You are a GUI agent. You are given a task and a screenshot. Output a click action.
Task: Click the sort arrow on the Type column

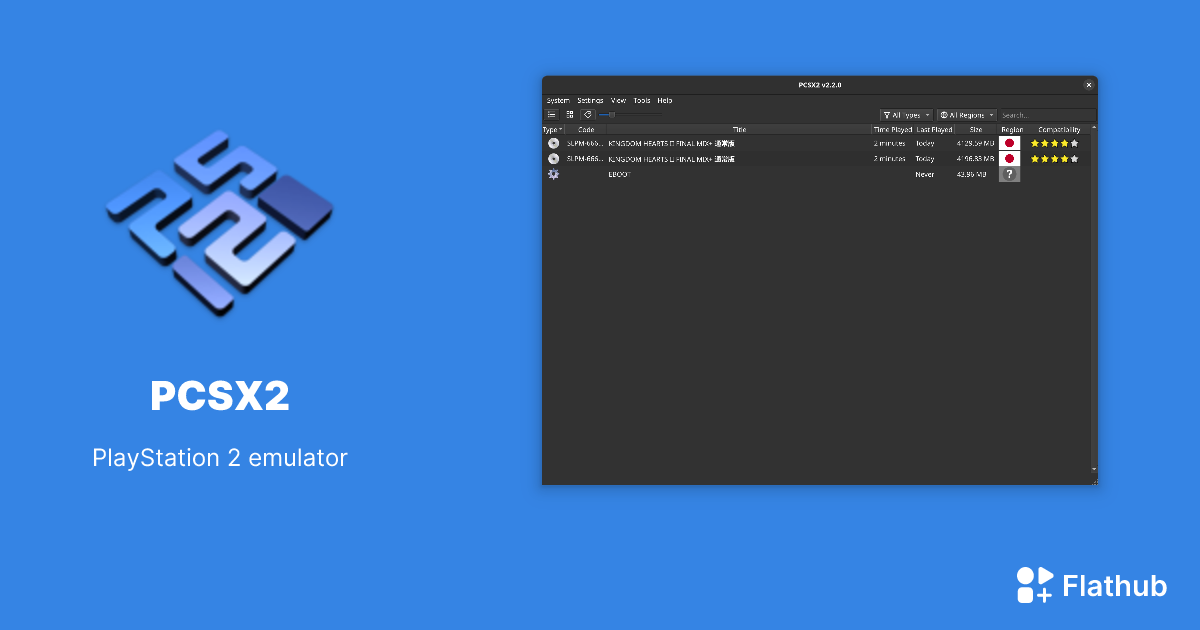coord(561,128)
